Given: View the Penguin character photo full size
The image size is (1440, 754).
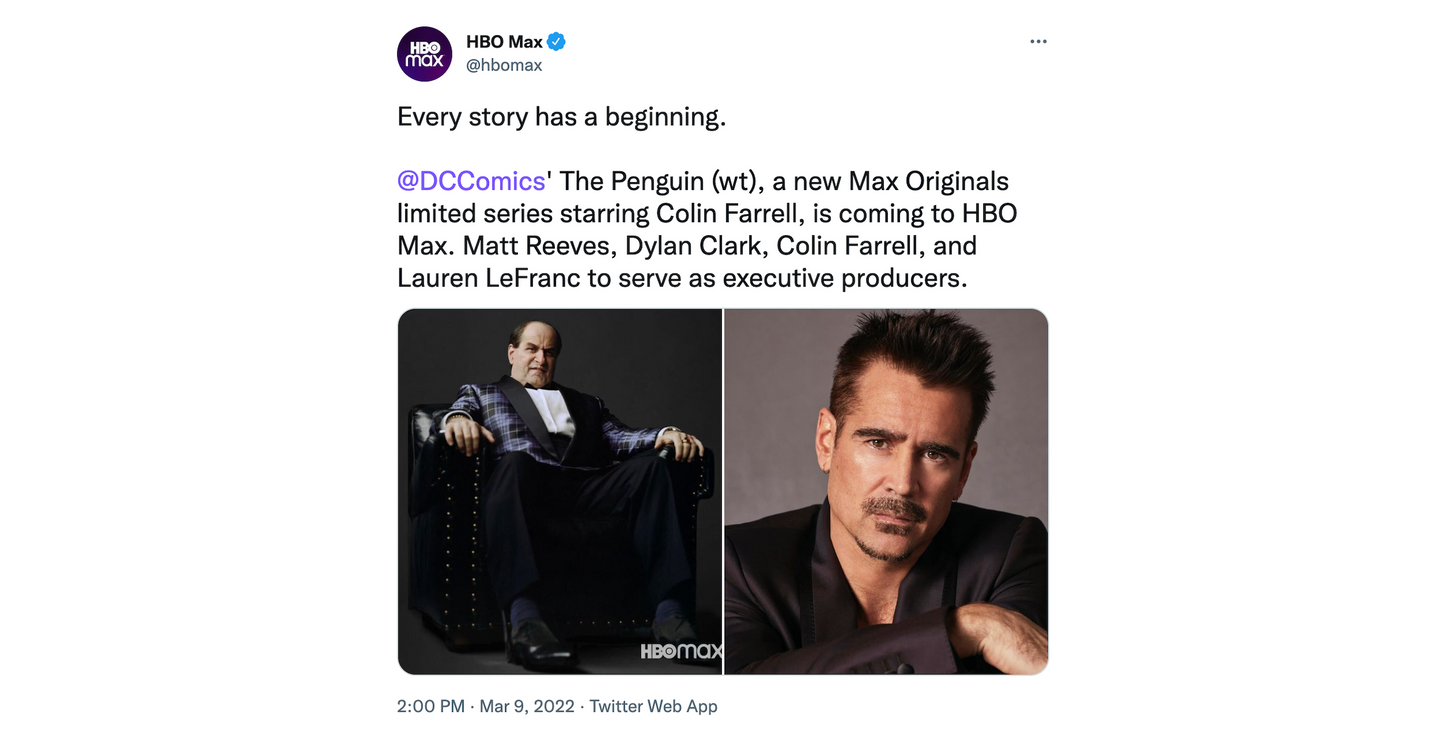Looking at the screenshot, I should pyautogui.click(x=559, y=490).
